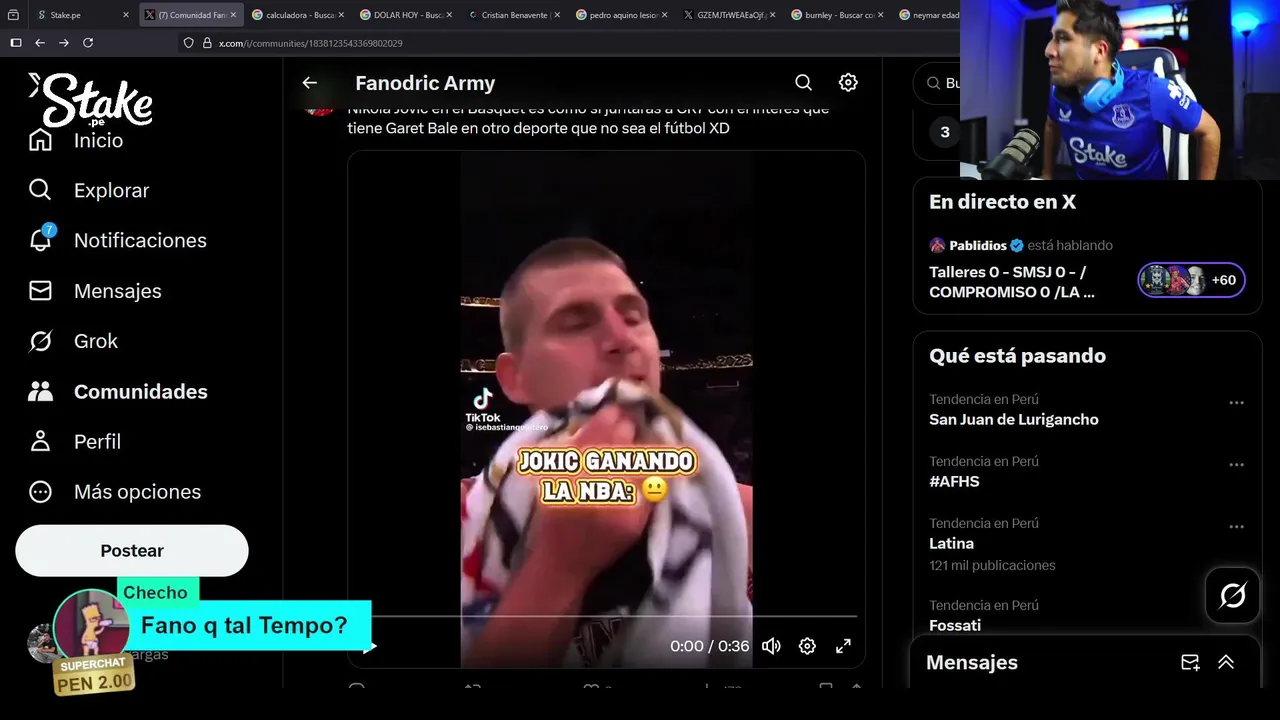Open community settings gear icon

848,83
